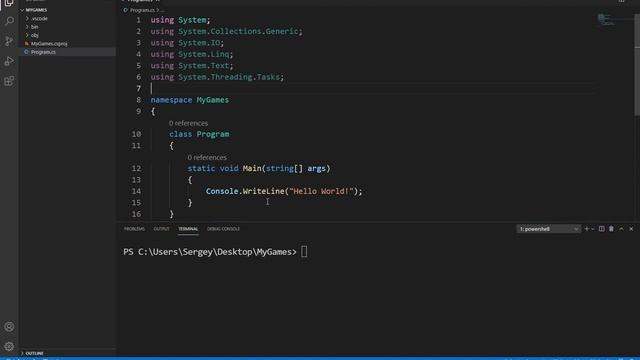
Task: Click the static void Main declaration
Action: point(259,168)
